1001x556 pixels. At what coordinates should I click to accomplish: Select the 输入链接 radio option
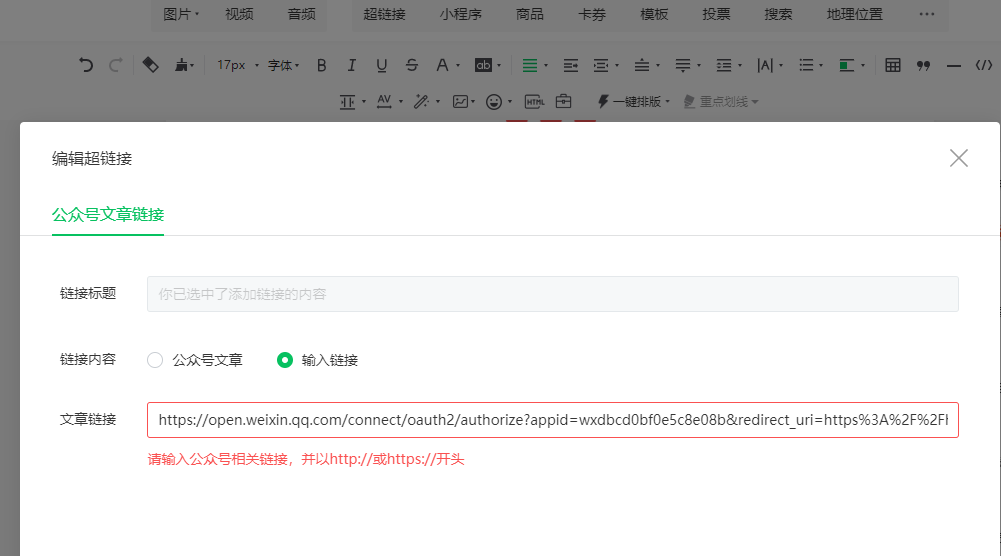tap(285, 360)
